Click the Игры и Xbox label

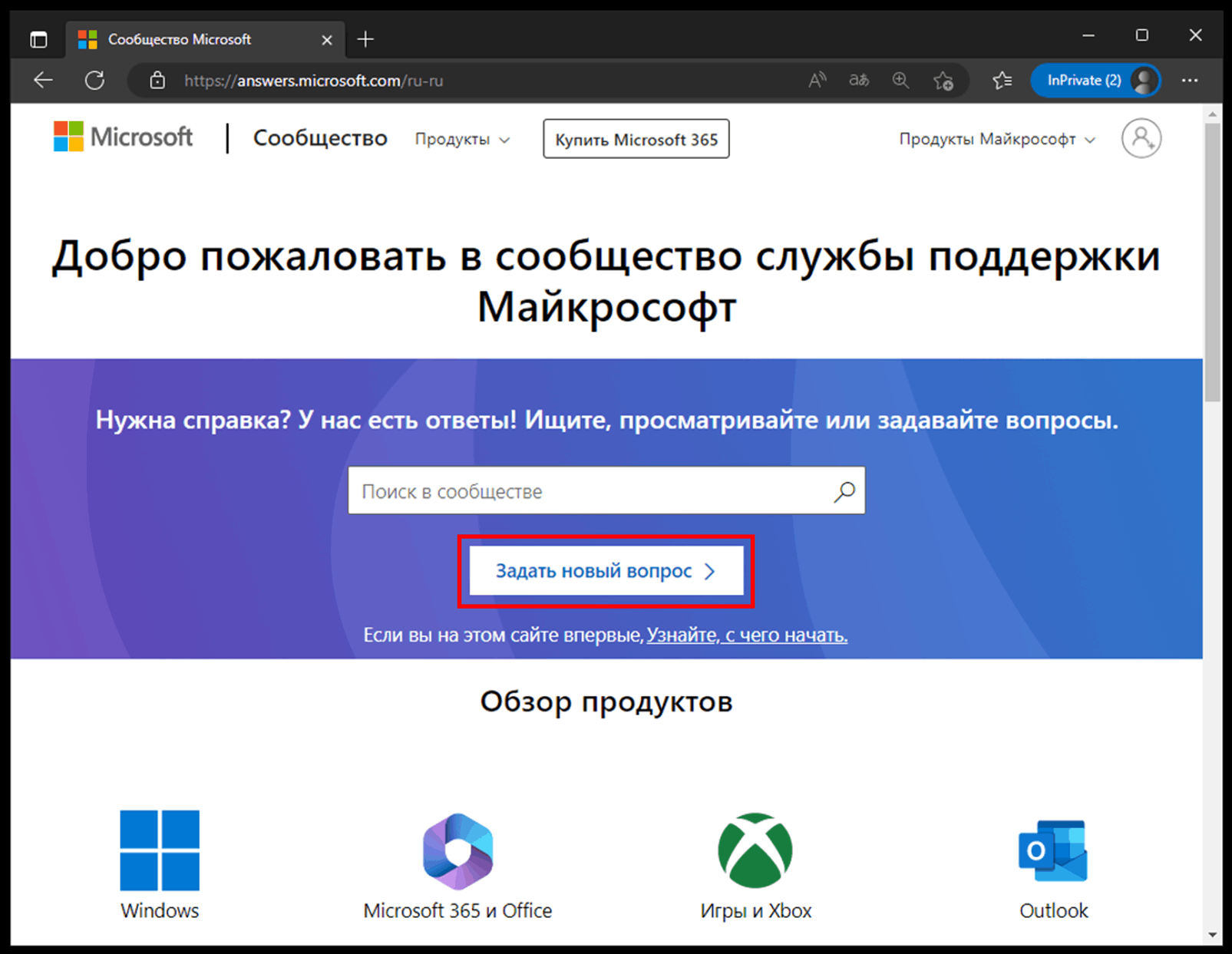755,910
